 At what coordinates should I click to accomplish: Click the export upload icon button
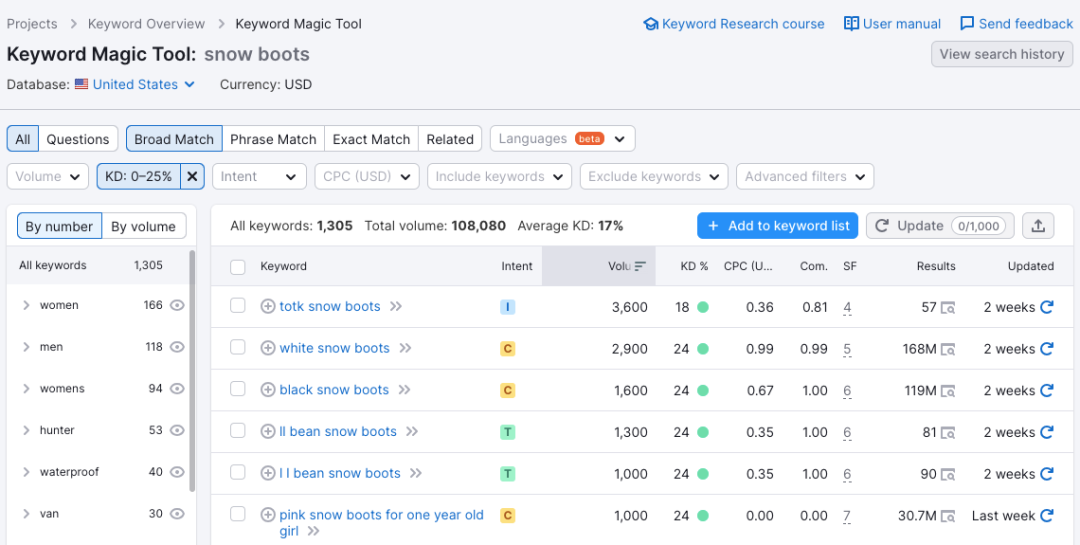coord(1038,225)
